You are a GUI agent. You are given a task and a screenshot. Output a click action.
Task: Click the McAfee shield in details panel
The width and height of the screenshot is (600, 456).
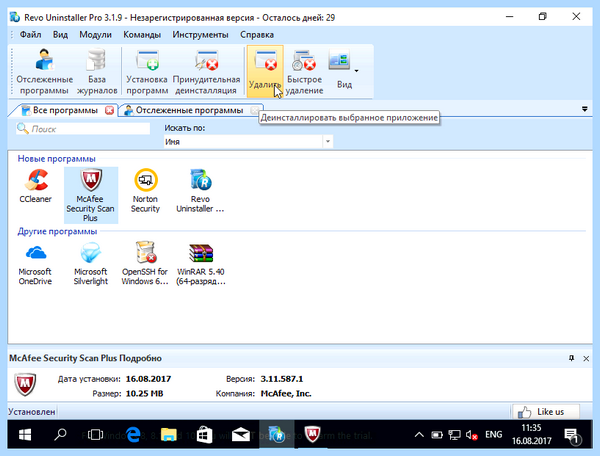tap(25, 384)
